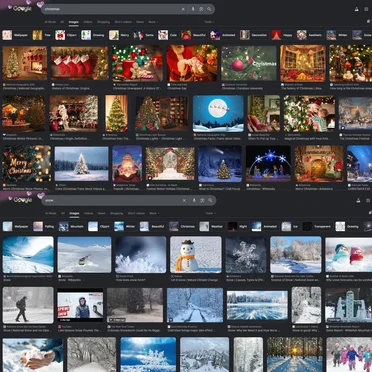Expand More menu under christmas search
The width and height of the screenshot is (372, 372).
[153, 22]
